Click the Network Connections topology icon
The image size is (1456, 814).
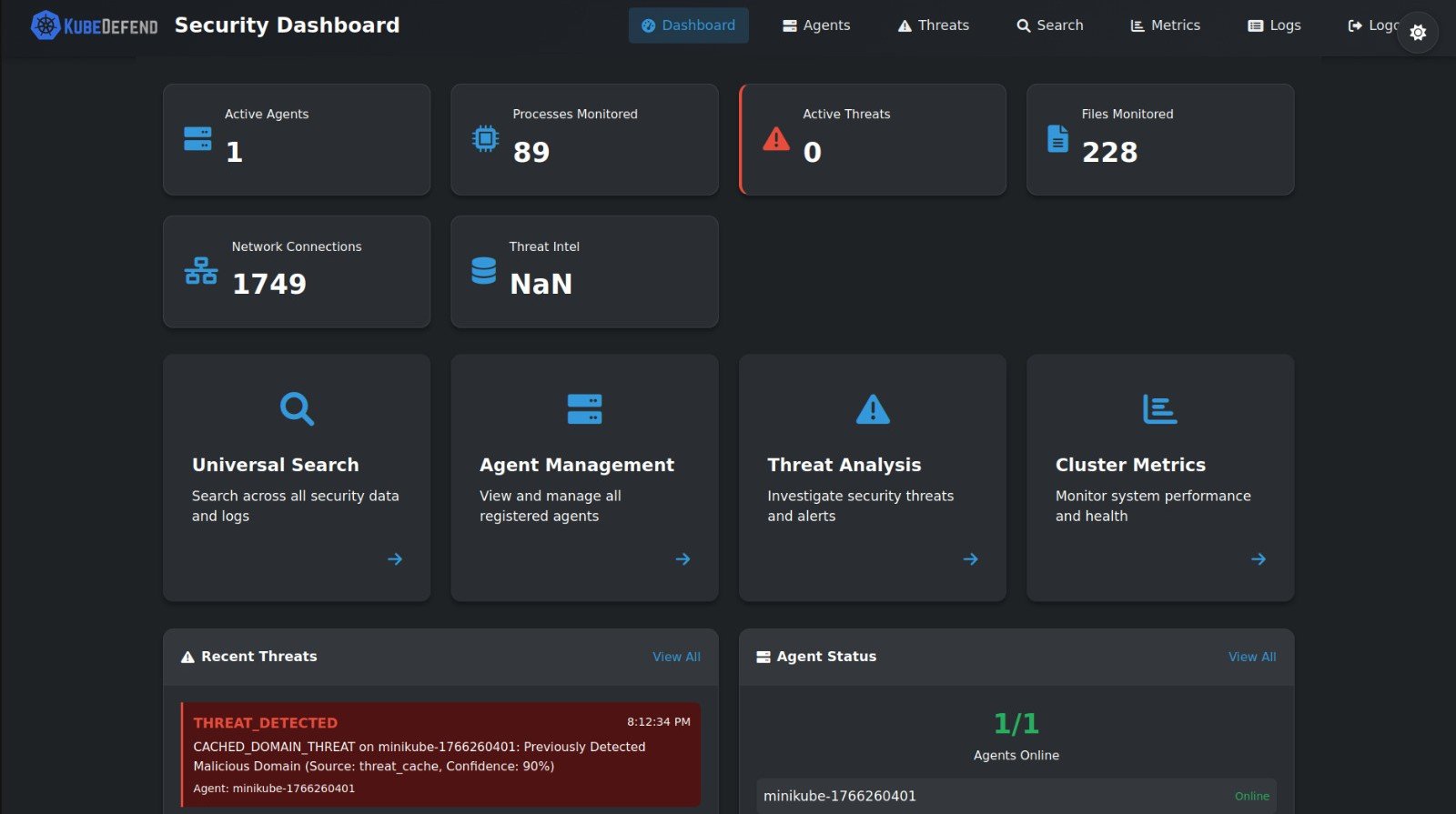201,271
